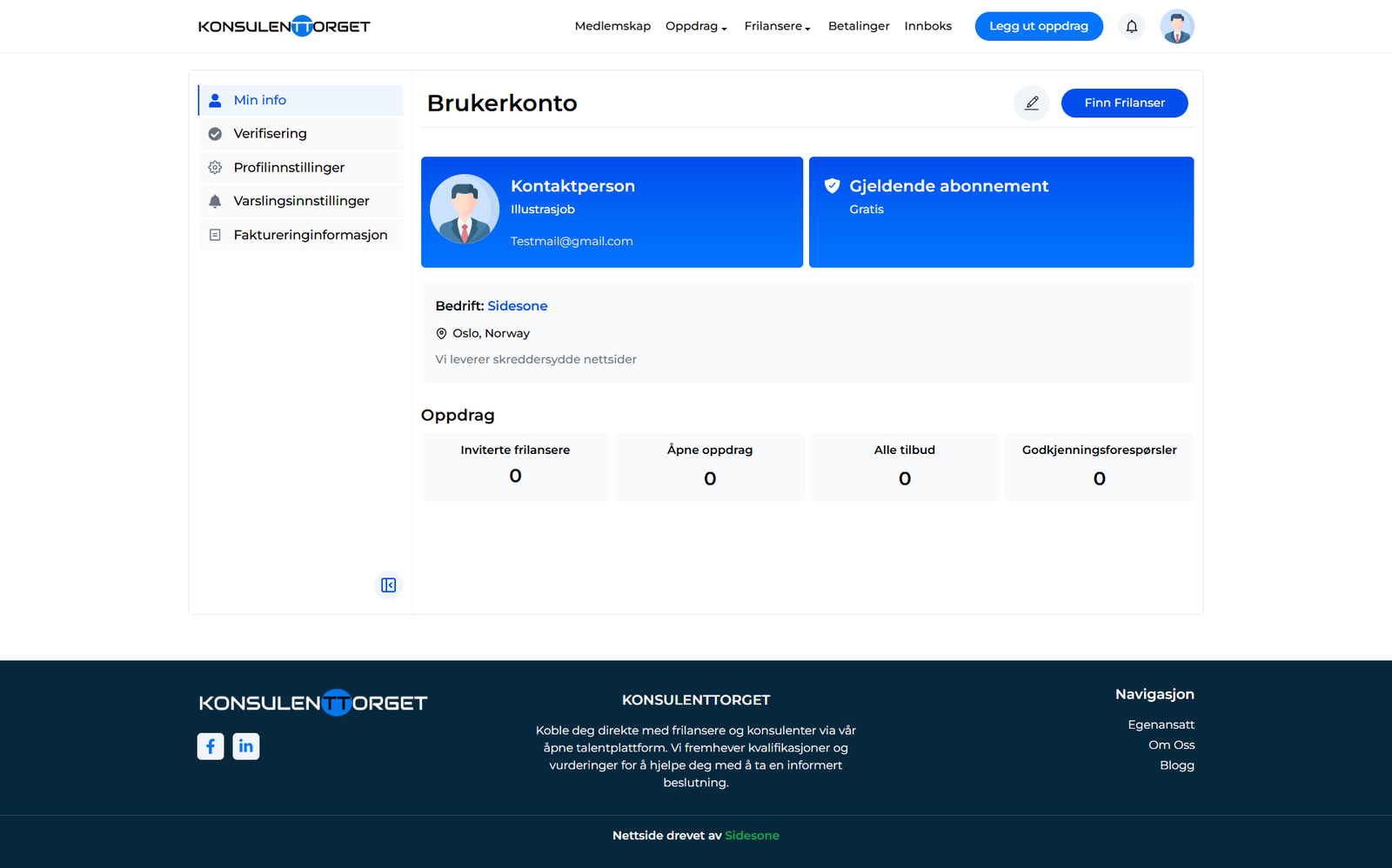
Task: Click the Finn Frilanser button
Action: [1124, 103]
